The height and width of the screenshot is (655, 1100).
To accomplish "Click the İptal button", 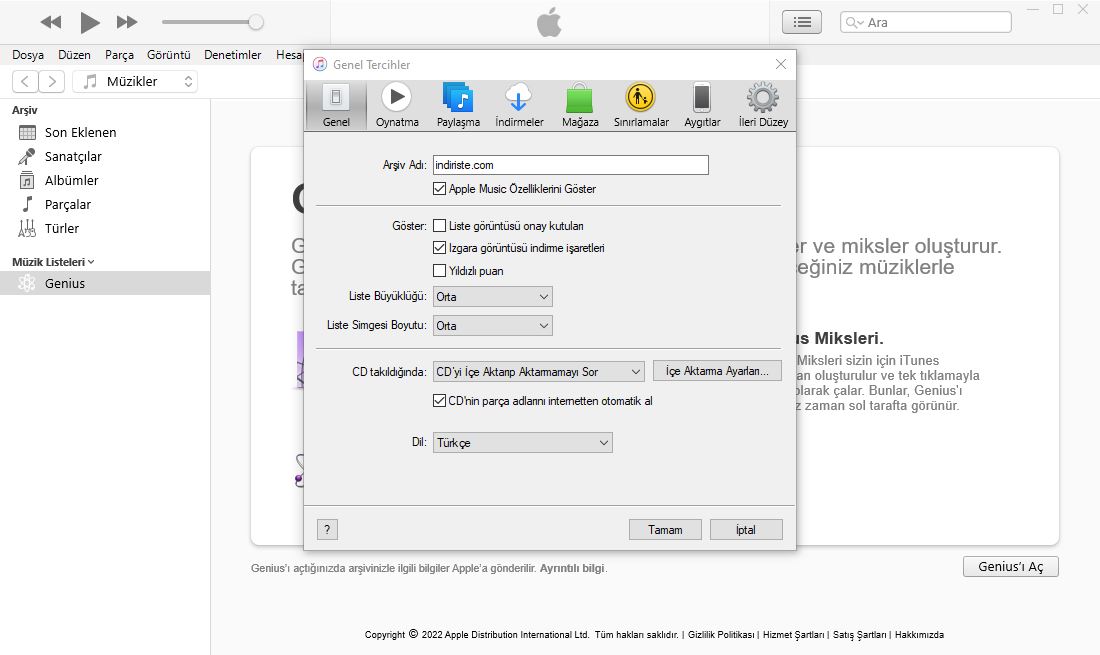I will click(x=746, y=529).
